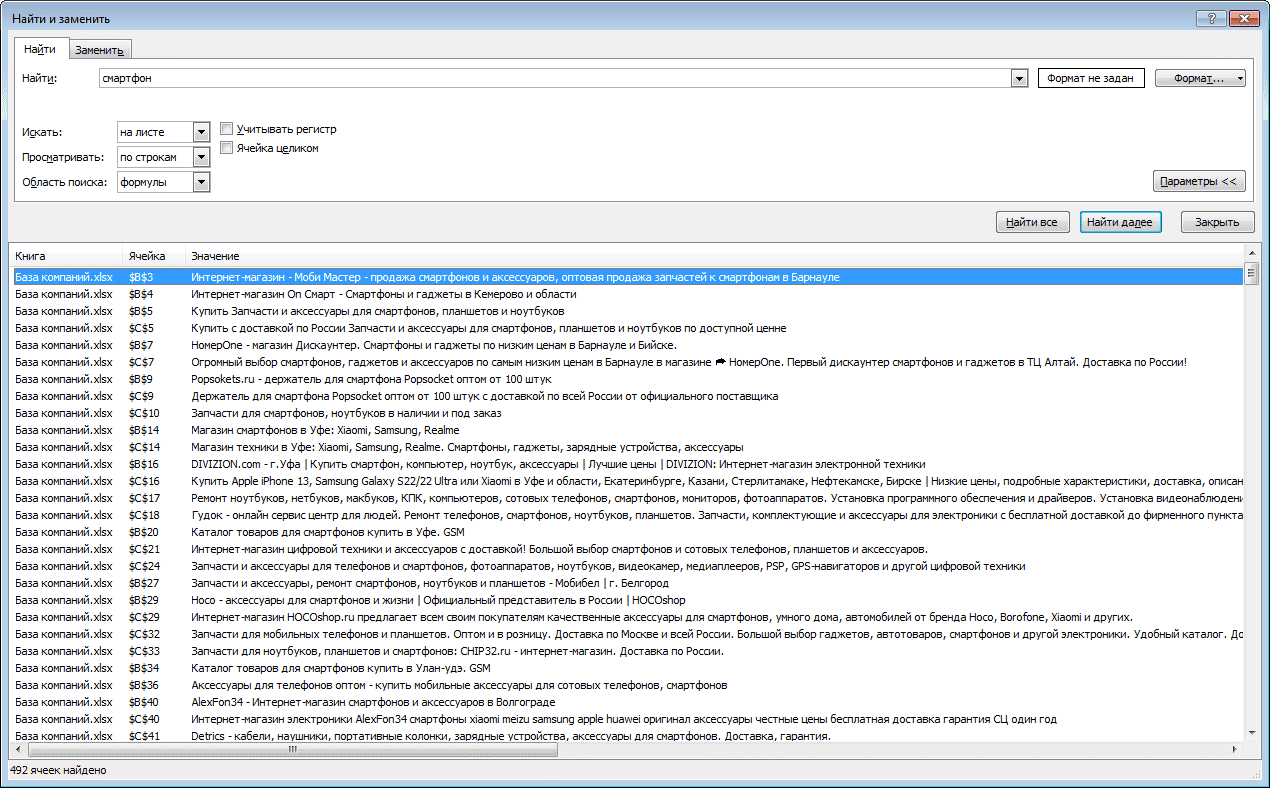Select result row for cell $C$5
1270x788 pixels.
pos(627,328)
